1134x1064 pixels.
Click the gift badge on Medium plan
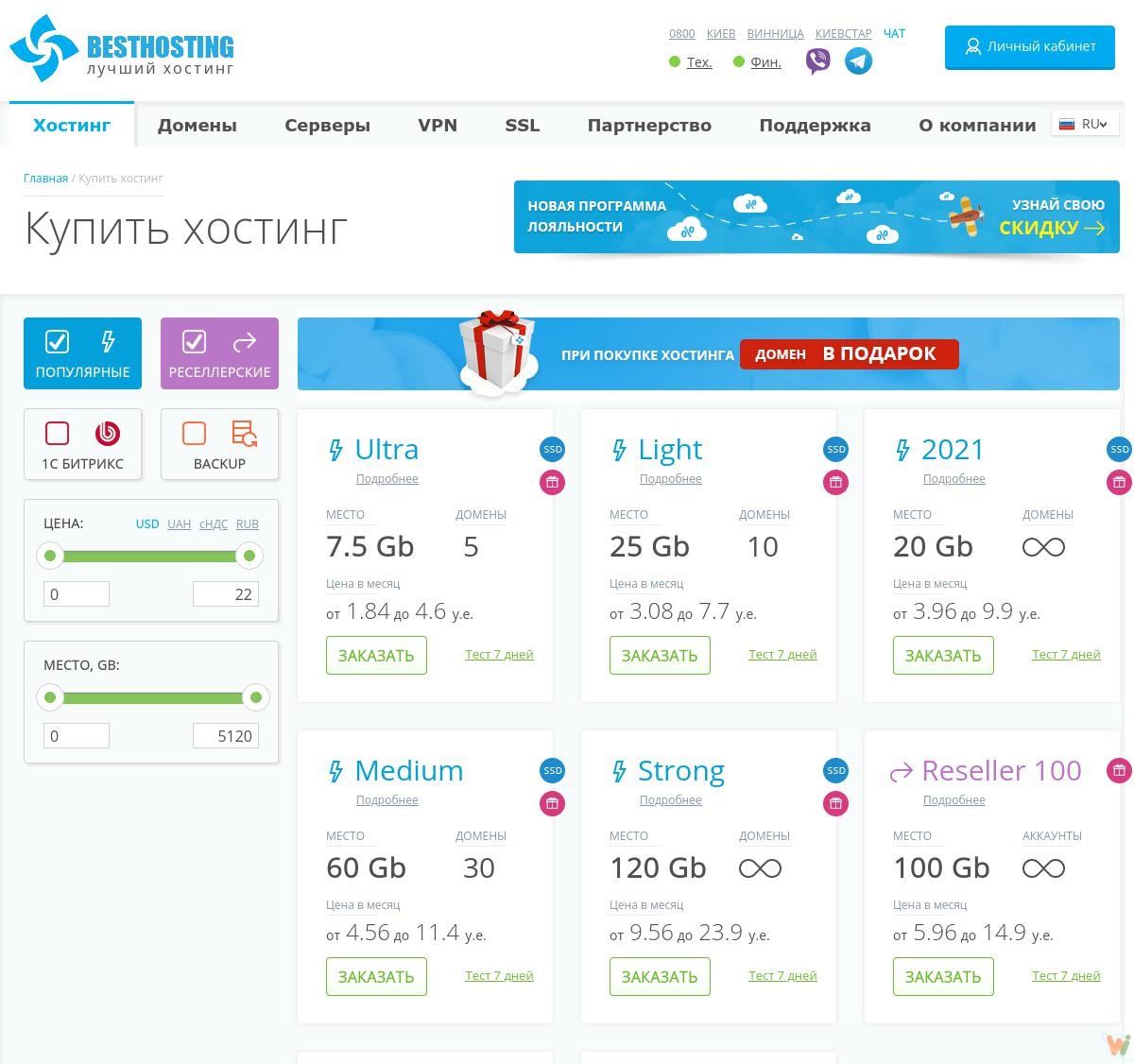coord(552,804)
